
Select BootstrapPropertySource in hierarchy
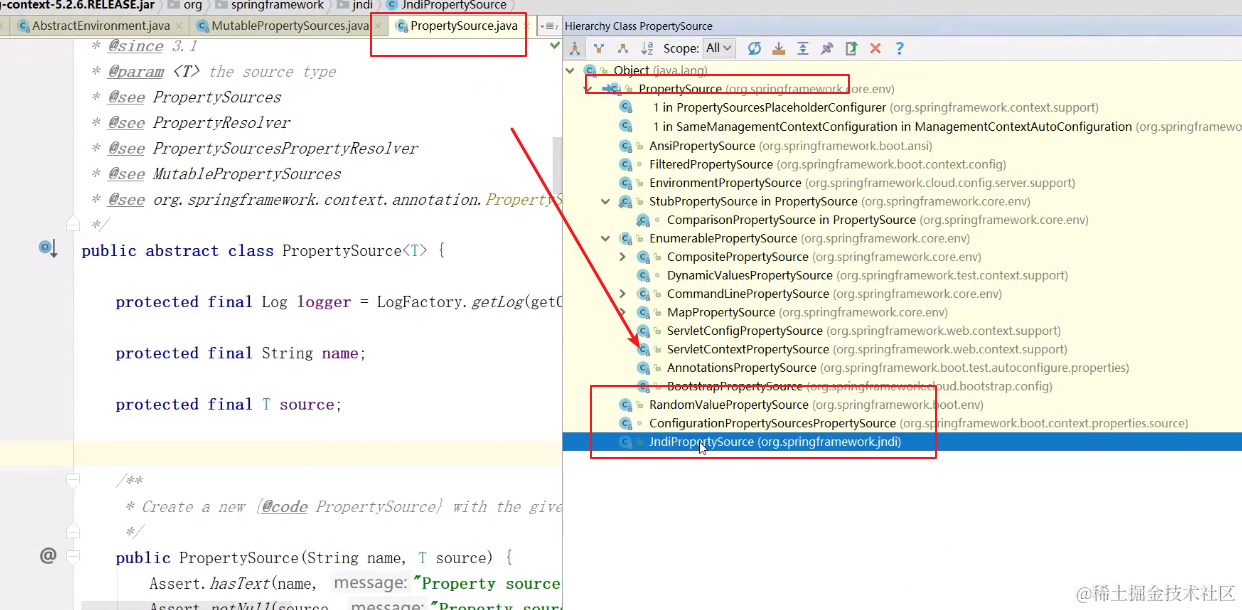click(845, 386)
